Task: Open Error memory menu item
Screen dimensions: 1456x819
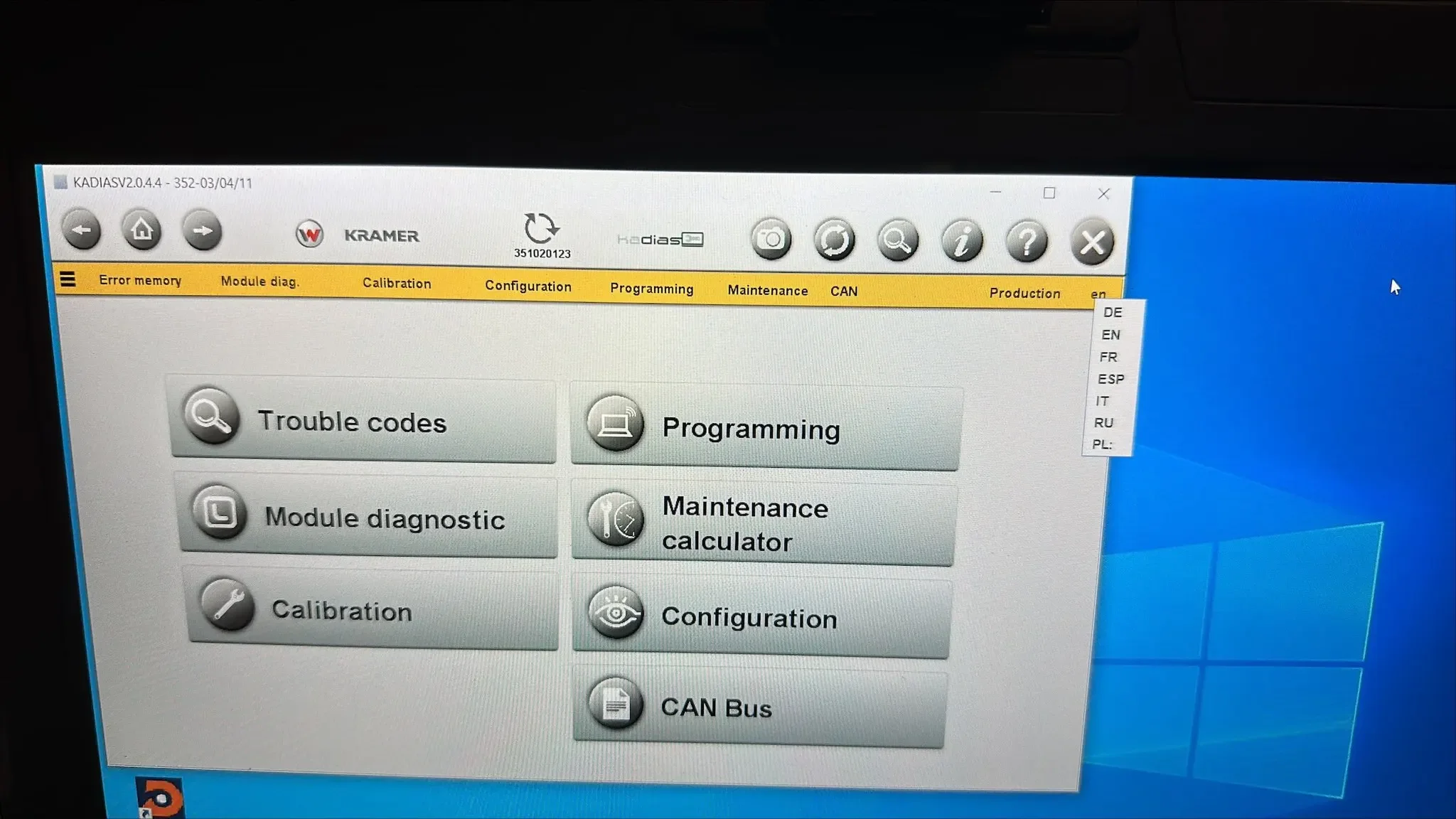Action: point(140,281)
